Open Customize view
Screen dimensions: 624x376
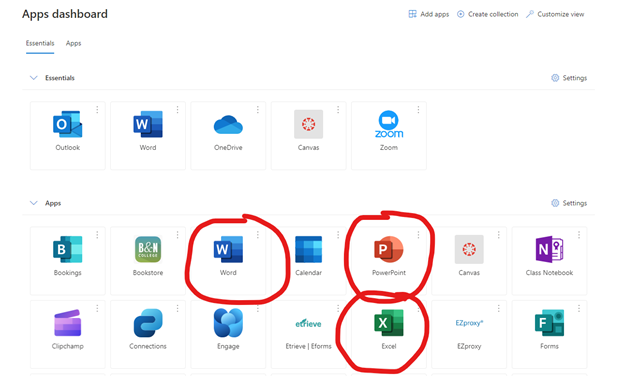tap(555, 14)
